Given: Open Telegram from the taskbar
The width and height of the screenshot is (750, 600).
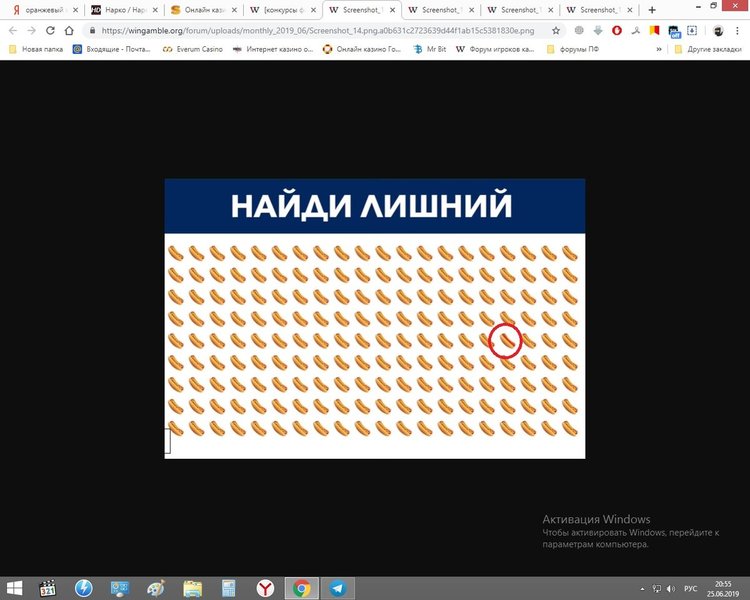Looking at the screenshot, I should pos(338,588).
